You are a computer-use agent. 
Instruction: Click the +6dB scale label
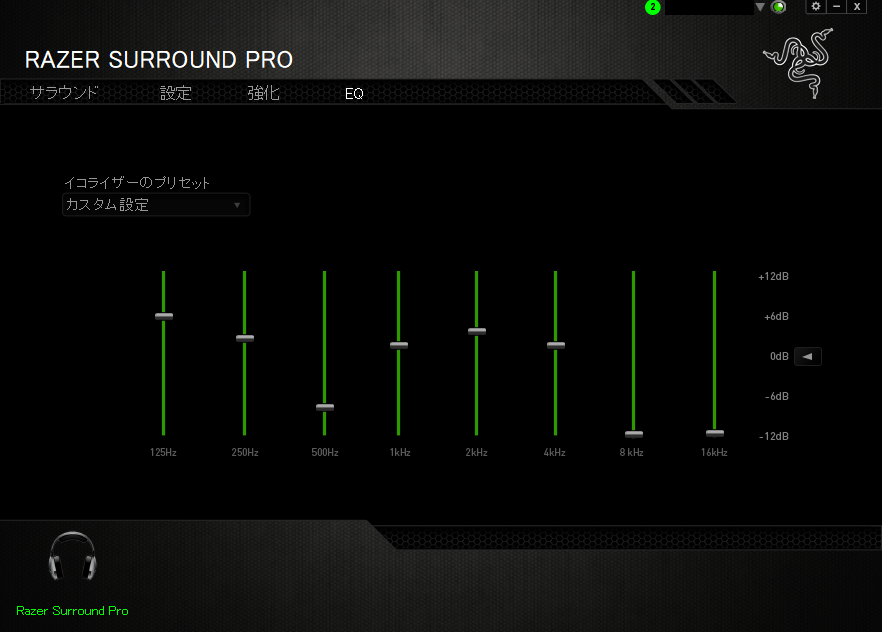coord(776,317)
